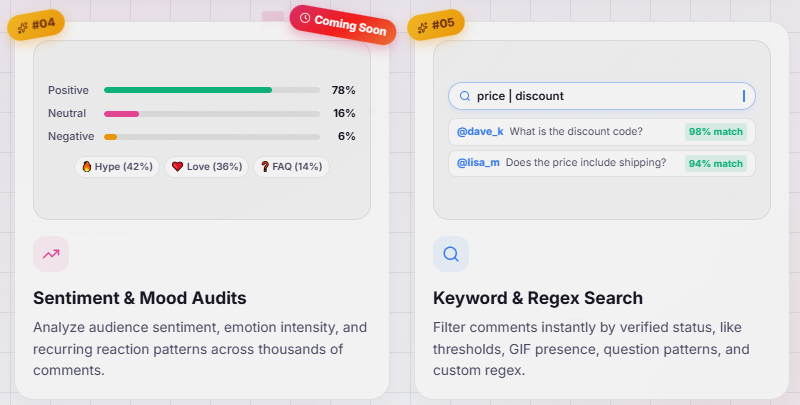Click the Negative label
This screenshot has width=800, height=405.
coord(71,136)
